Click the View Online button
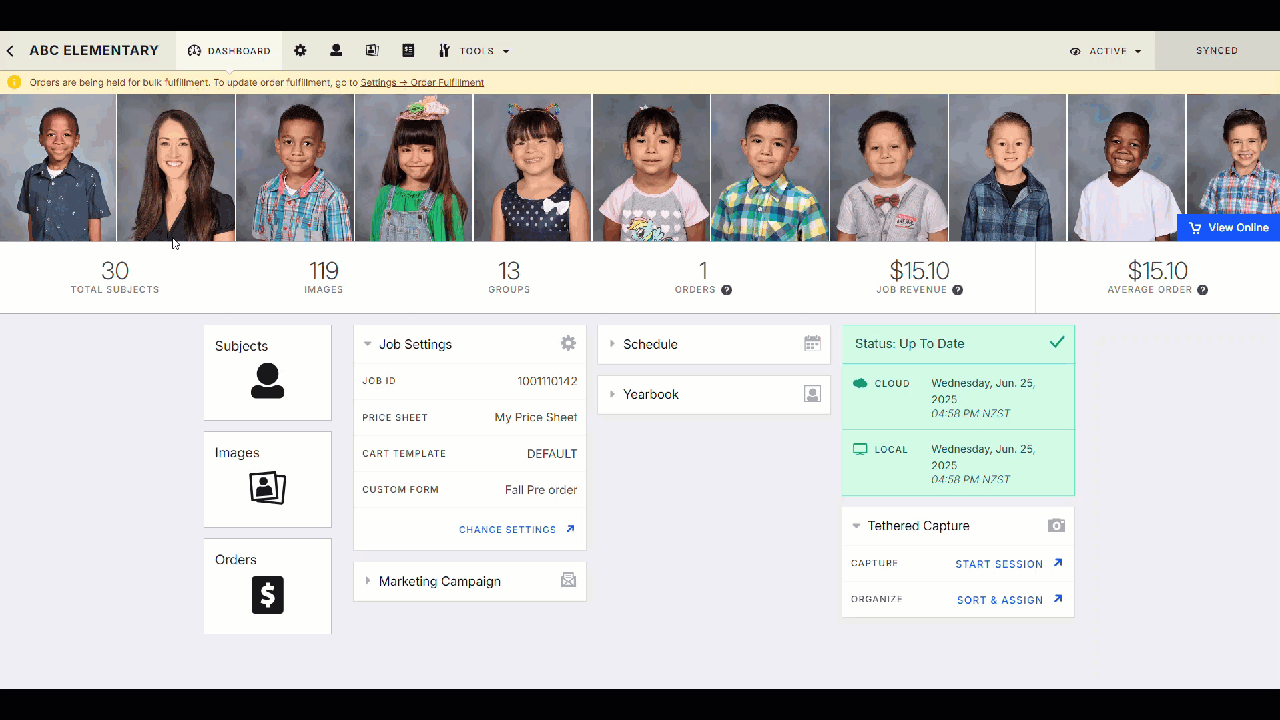The height and width of the screenshot is (720, 1280). [1228, 228]
